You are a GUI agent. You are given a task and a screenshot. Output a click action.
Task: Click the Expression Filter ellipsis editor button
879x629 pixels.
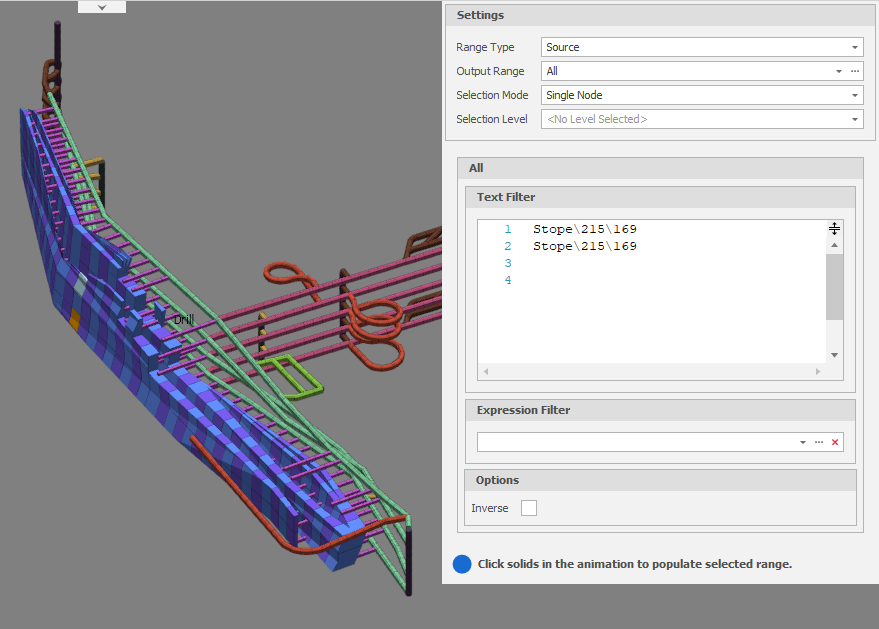click(819, 442)
